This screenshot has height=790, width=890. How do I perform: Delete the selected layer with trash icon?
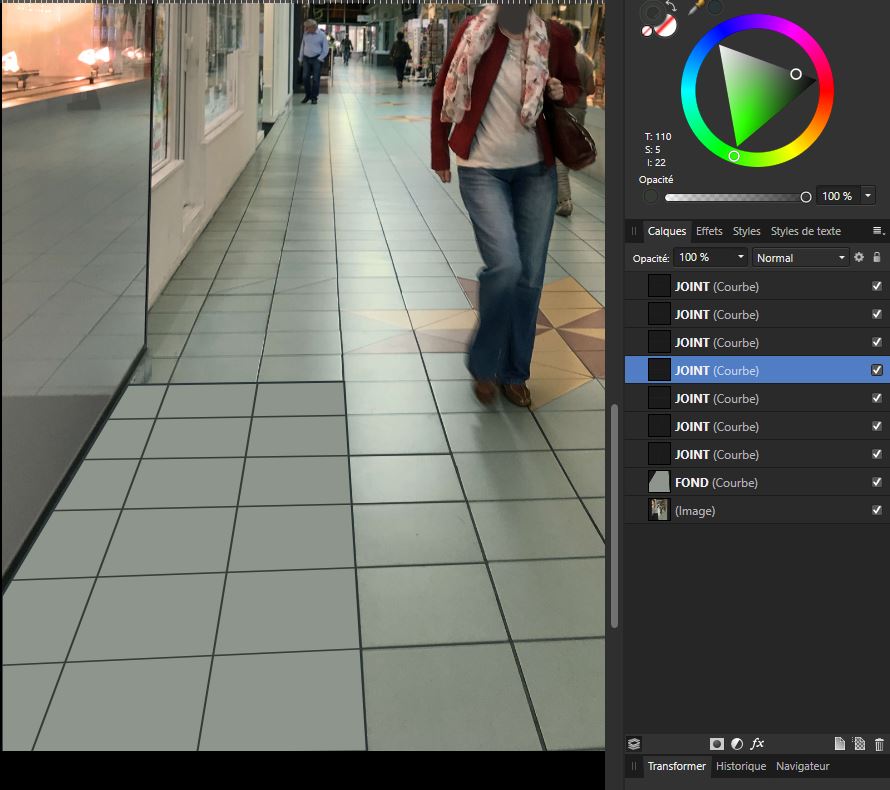(879, 744)
